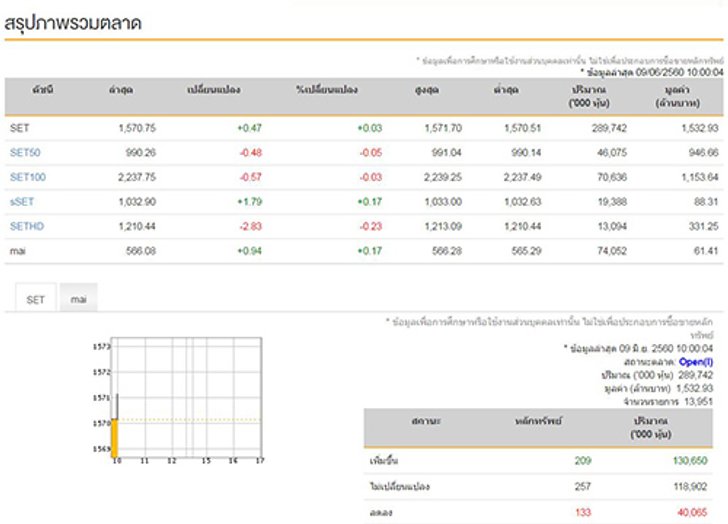Click the SET intraday chart image

click(x=178, y=401)
